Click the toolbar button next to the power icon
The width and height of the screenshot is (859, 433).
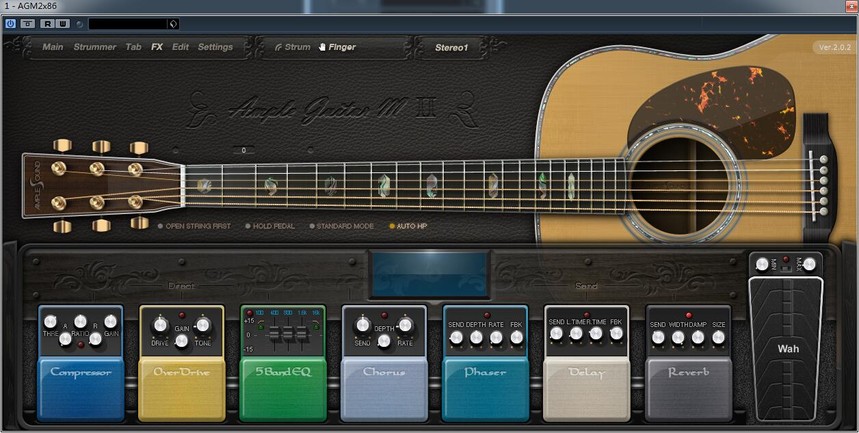coord(28,24)
